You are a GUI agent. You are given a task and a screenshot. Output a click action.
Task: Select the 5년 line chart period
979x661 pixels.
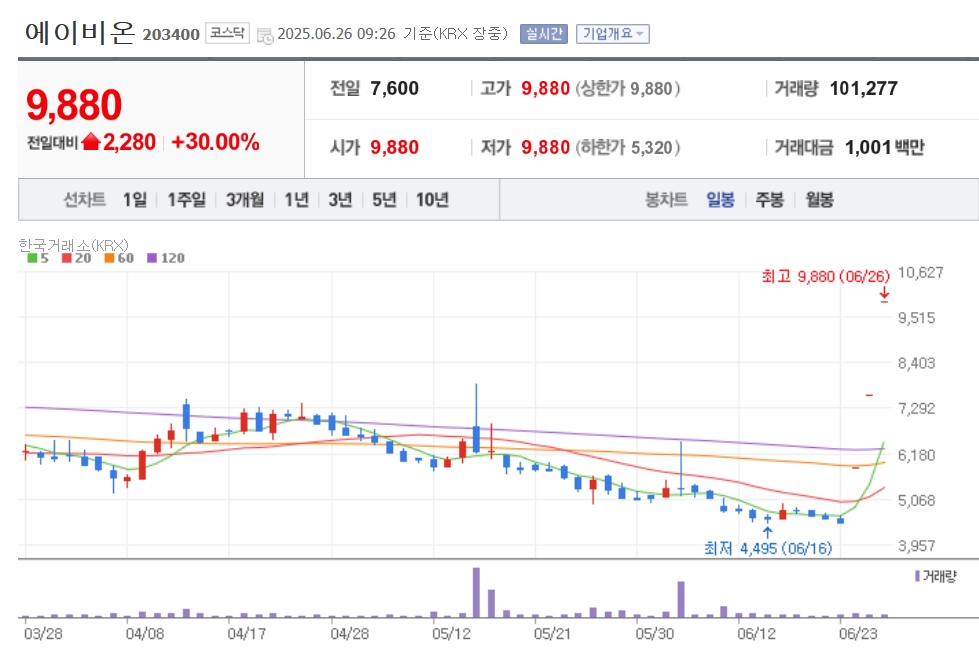(384, 200)
